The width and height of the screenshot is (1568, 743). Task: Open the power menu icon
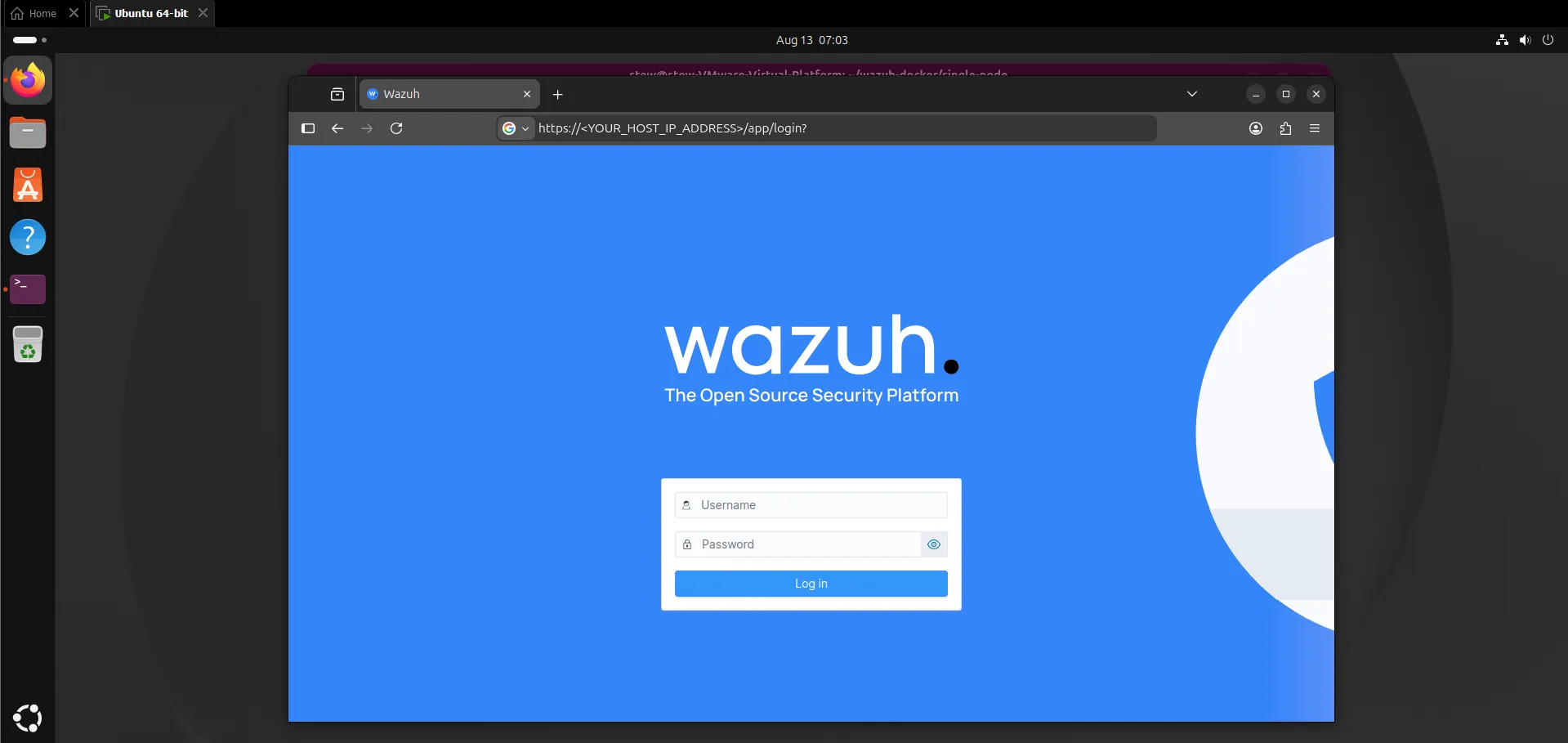(x=1548, y=40)
